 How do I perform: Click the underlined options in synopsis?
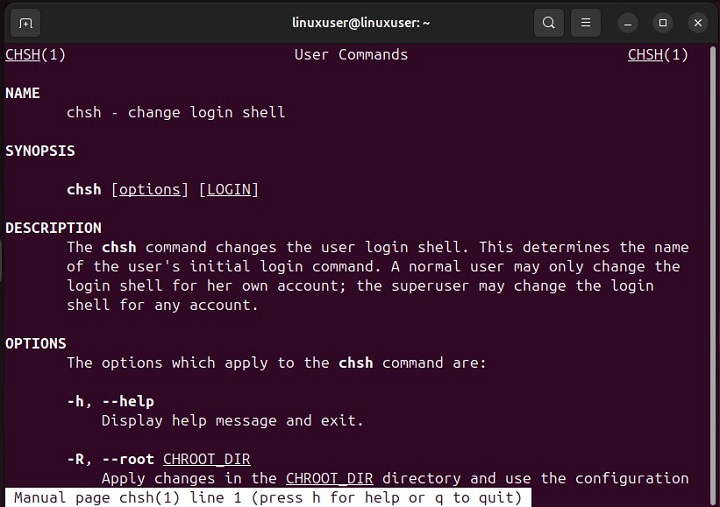click(x=150, y=189)
